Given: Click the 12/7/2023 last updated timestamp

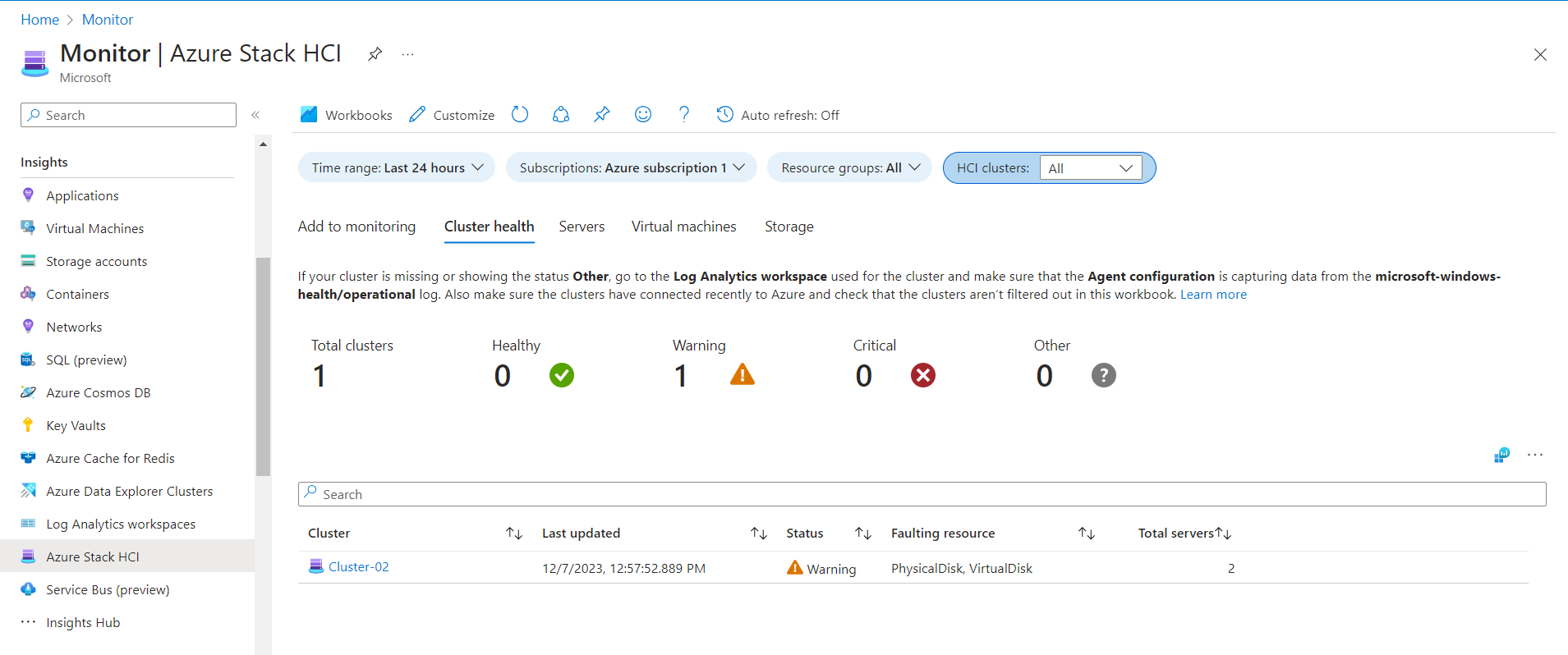Looking at the screenshot, I should pyautogui.click(x=623, y=568).
